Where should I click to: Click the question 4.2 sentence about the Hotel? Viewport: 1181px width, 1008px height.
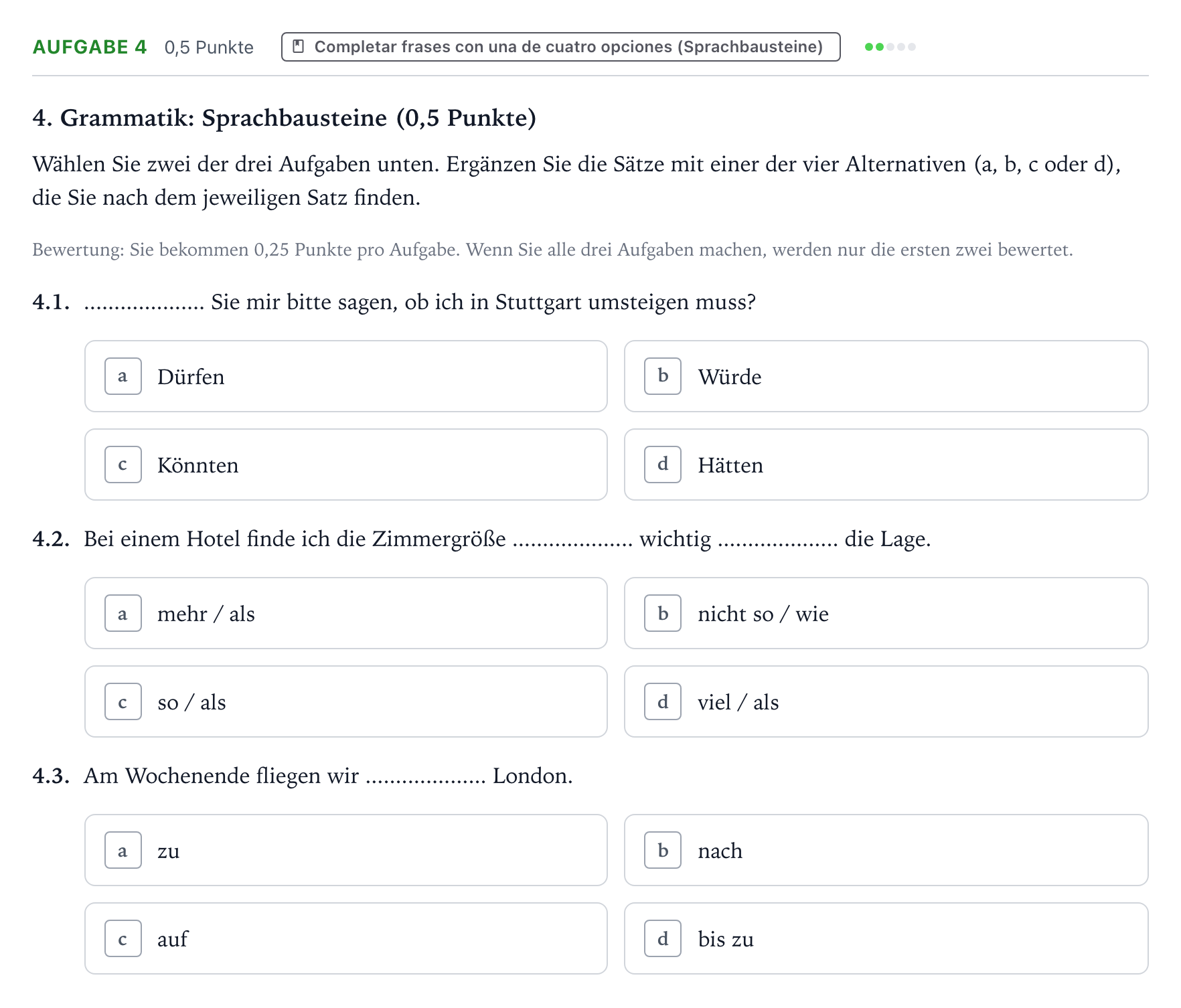[x=507, y=539]
